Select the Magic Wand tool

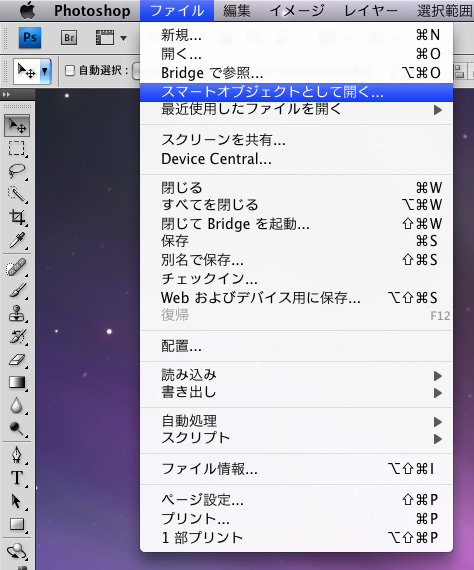pyautogui.click(x=17, y=194)
